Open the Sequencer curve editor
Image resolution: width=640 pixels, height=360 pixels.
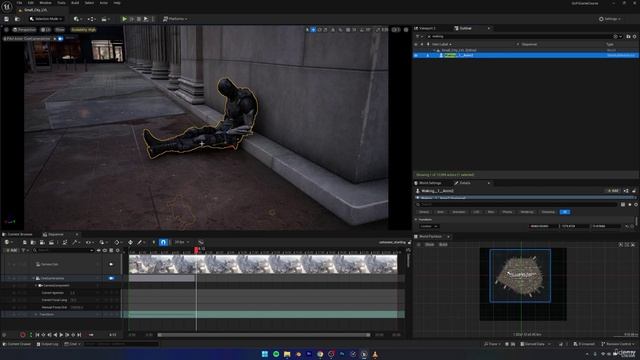click(x=201, y=242)
